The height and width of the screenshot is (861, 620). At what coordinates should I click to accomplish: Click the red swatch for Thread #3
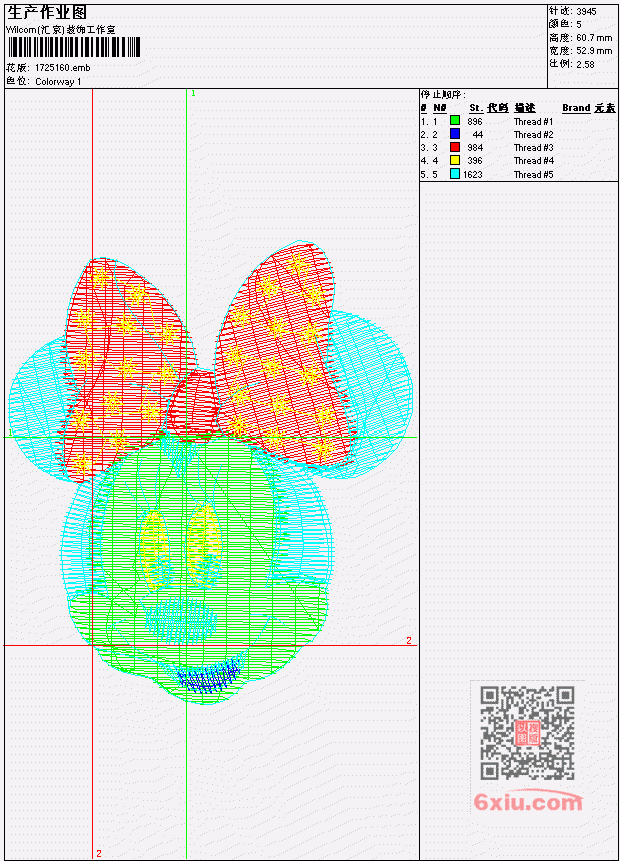coord(455,147)
